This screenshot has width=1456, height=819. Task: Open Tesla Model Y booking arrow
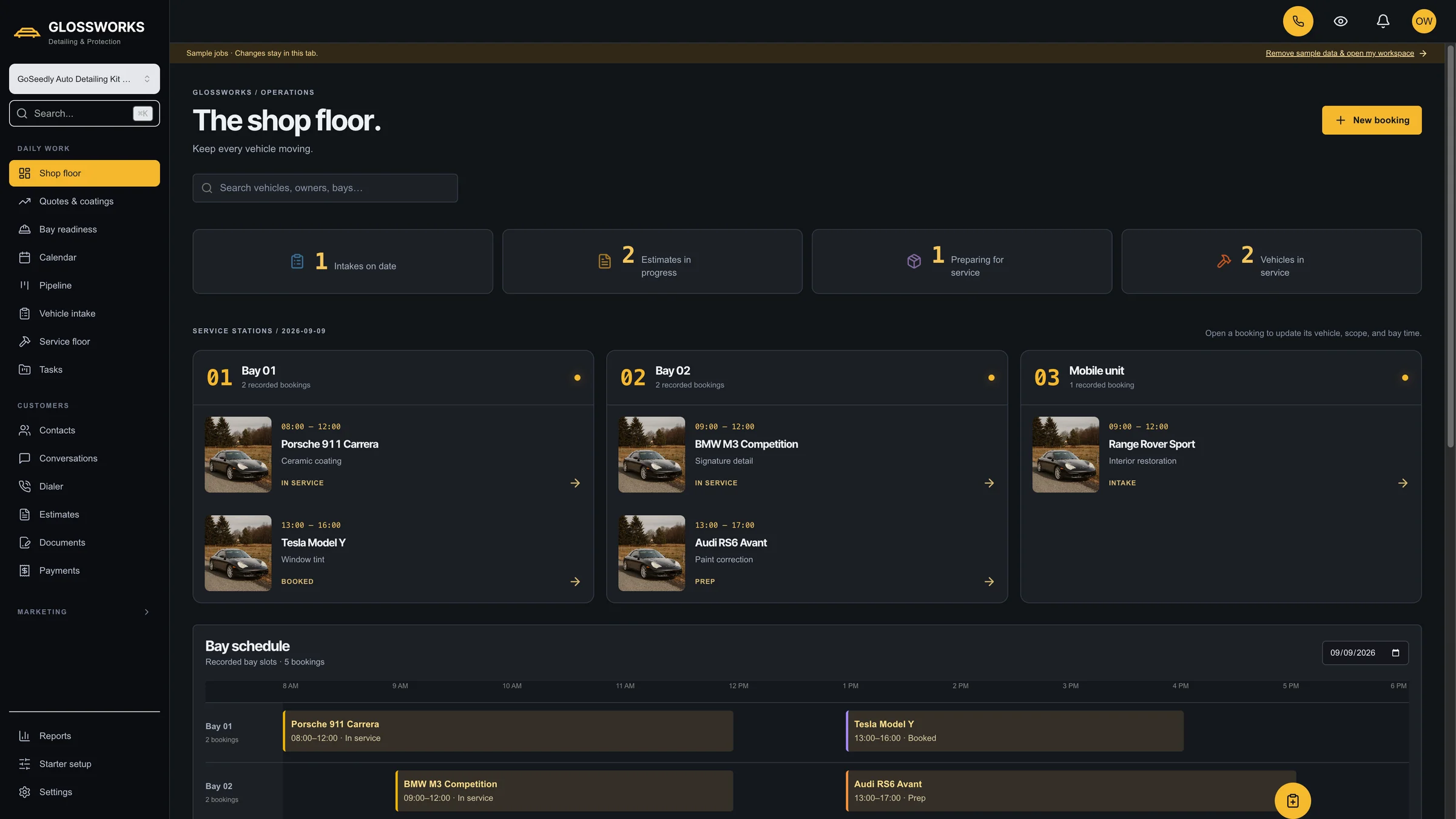pos(575,581)
